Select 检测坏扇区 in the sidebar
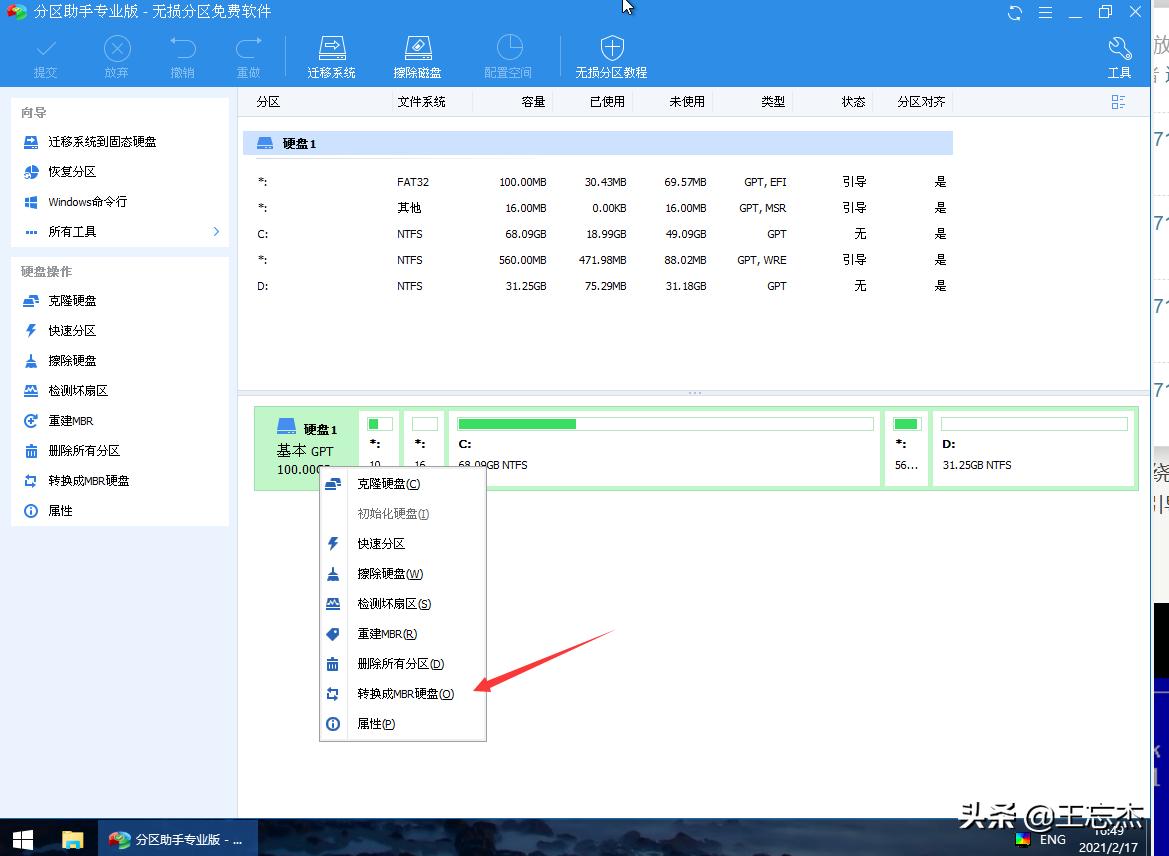The width and height of the screenshot is (1169, 856). point(77,391)
